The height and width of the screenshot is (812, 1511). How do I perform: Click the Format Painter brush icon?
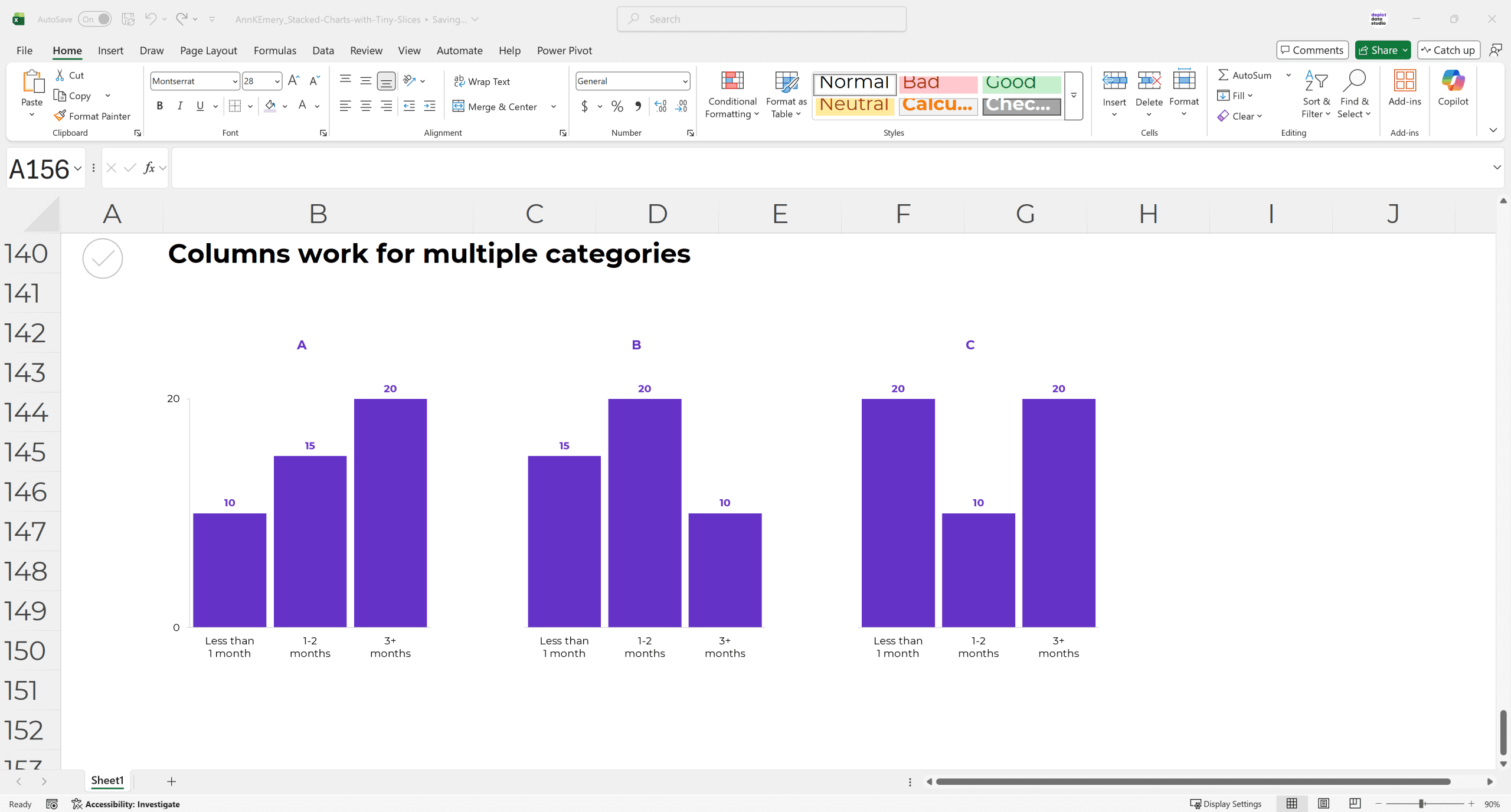[x=60, y=116]
